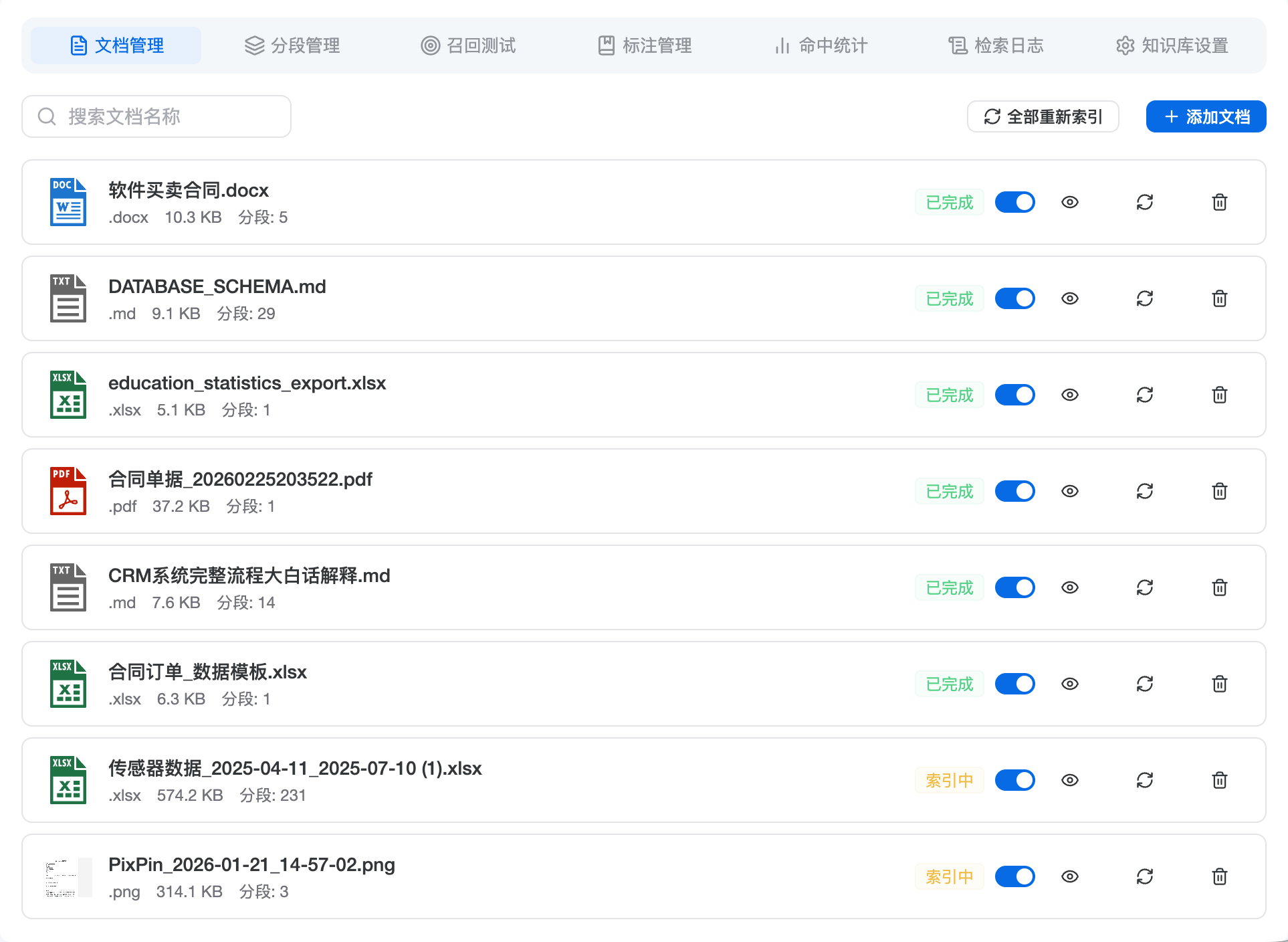Click the search magnifier icon
This screenshot has height=942, width=1288.
(x=46, y=116)
